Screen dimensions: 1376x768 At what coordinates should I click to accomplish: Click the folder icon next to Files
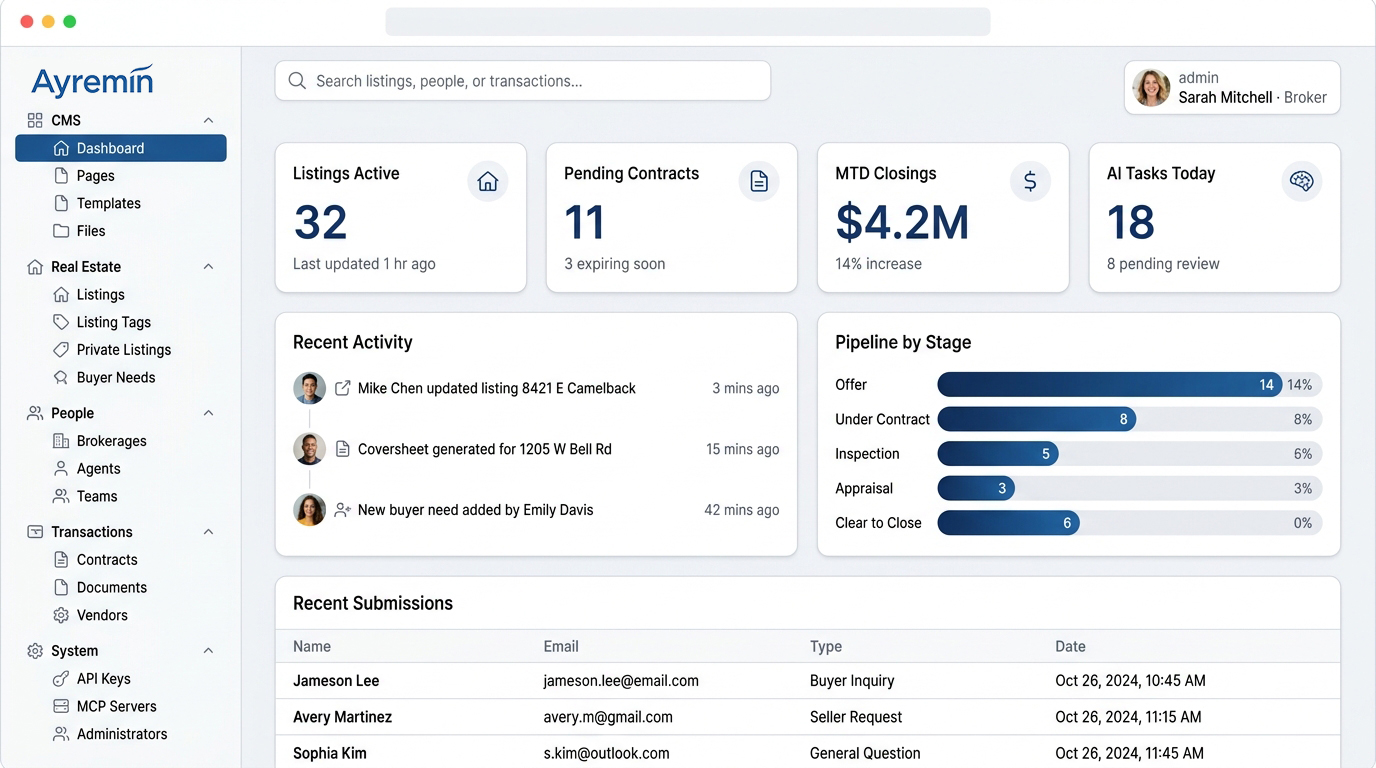tap(61, 231)
